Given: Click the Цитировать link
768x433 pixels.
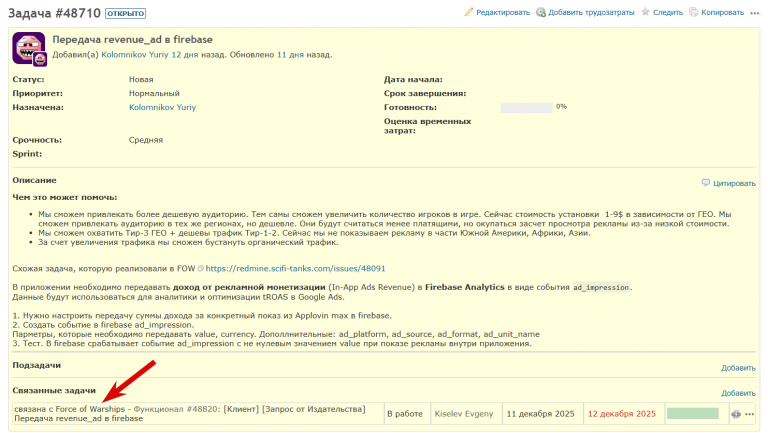Looking at the screenshot, I should pos(734,183).
